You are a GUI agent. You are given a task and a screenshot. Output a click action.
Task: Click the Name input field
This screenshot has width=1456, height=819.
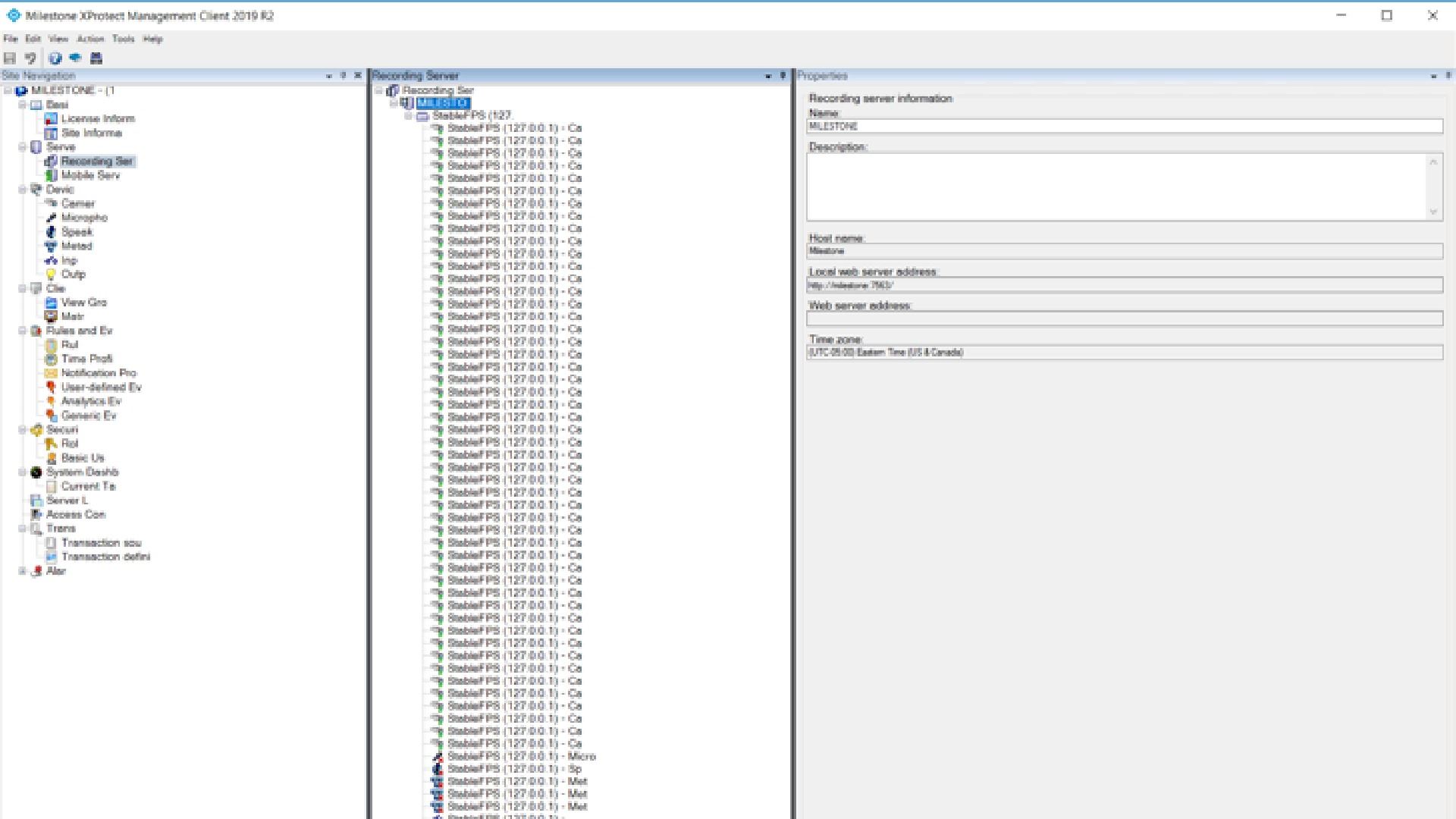[x=1125, y=127]
